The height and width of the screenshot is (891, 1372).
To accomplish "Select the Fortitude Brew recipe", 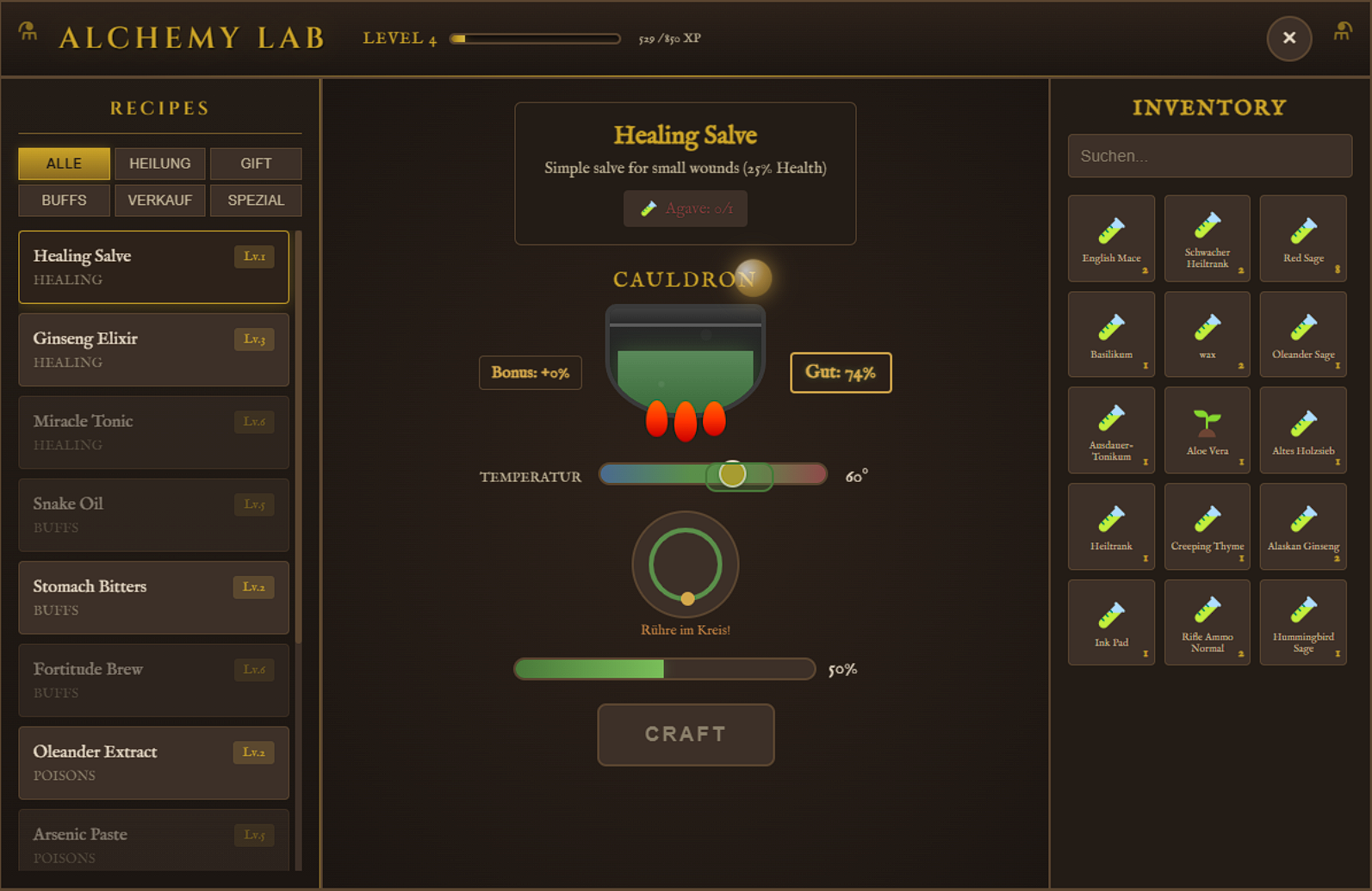I will [154, 680].
